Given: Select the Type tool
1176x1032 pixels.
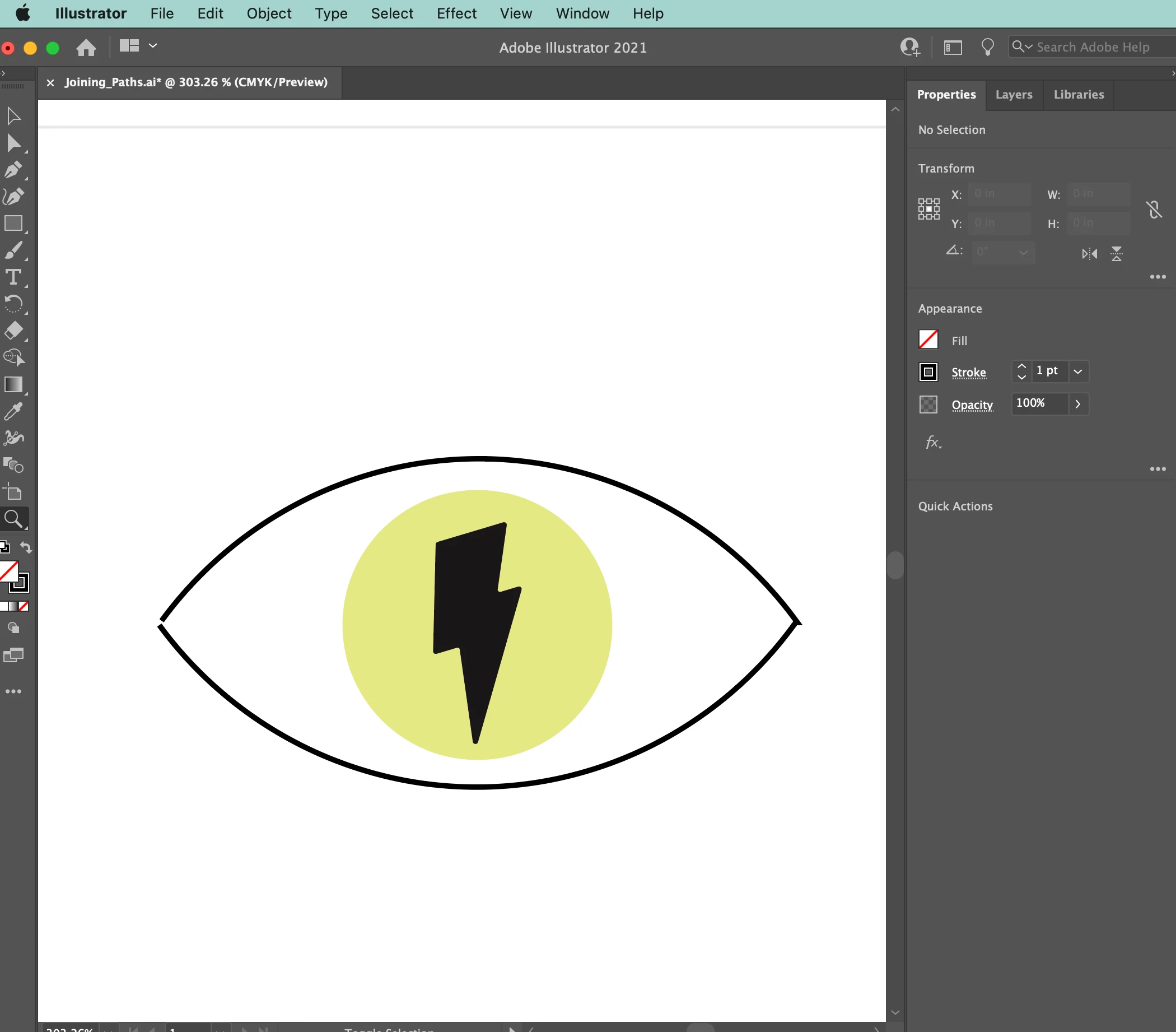Looking at the screenshot, I should pyautogui.click(x=14, y=277).
